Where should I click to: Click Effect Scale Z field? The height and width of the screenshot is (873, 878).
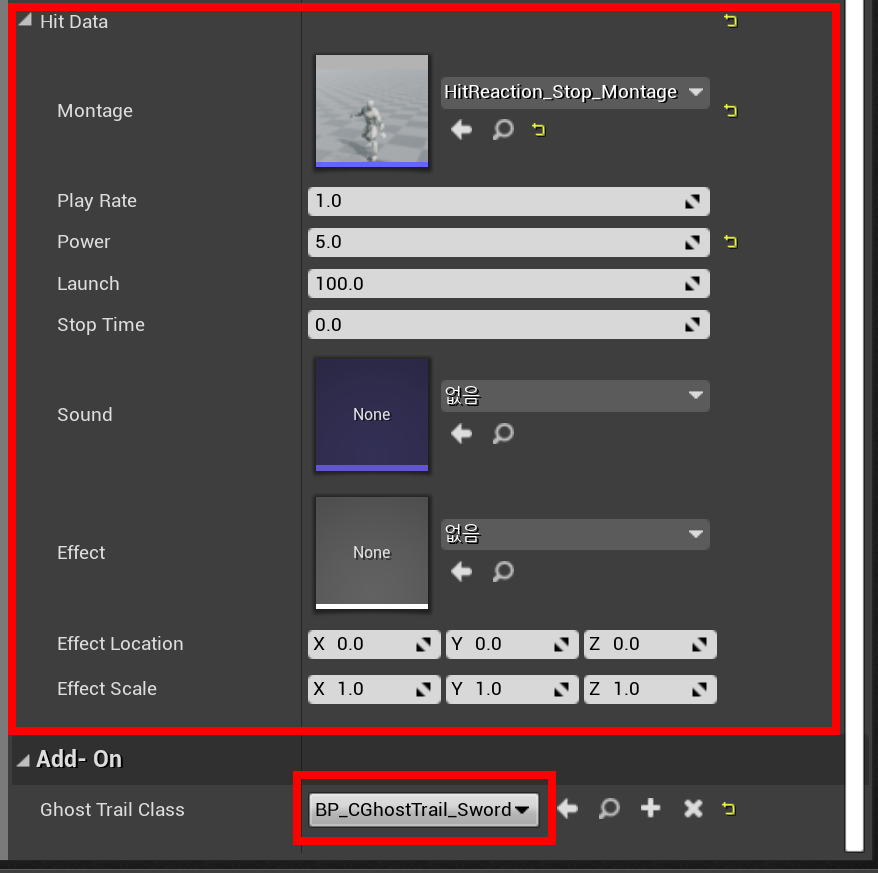[x=650, y=689]
